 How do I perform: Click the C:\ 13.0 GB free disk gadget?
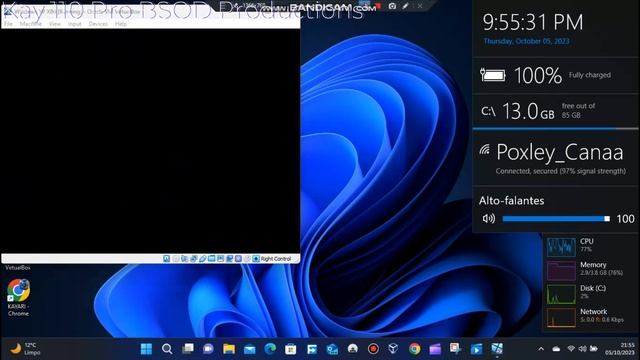pyautogui.click(x=556, y=111)
